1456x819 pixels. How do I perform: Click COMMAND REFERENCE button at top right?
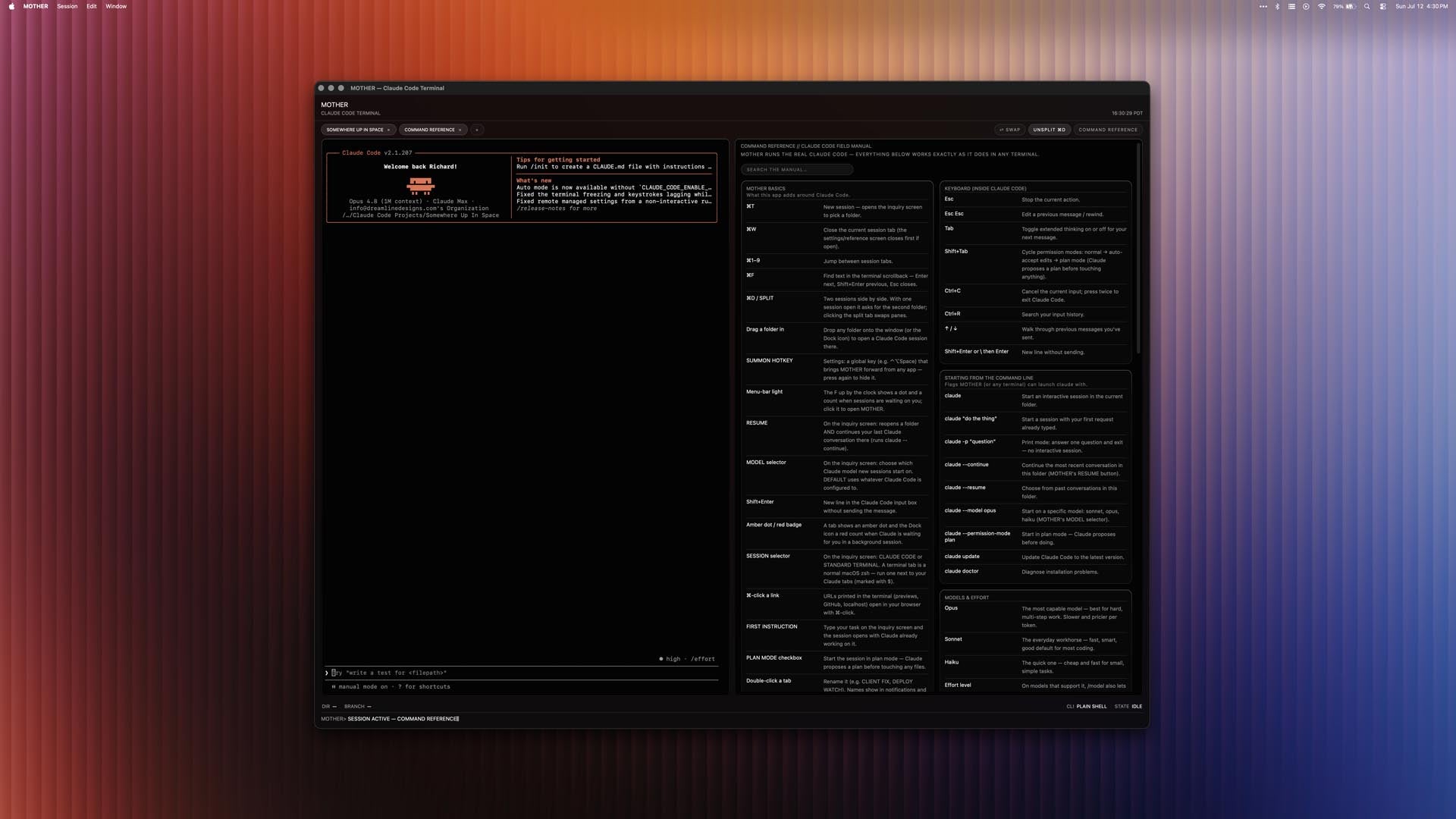[x=1108, y=130]
